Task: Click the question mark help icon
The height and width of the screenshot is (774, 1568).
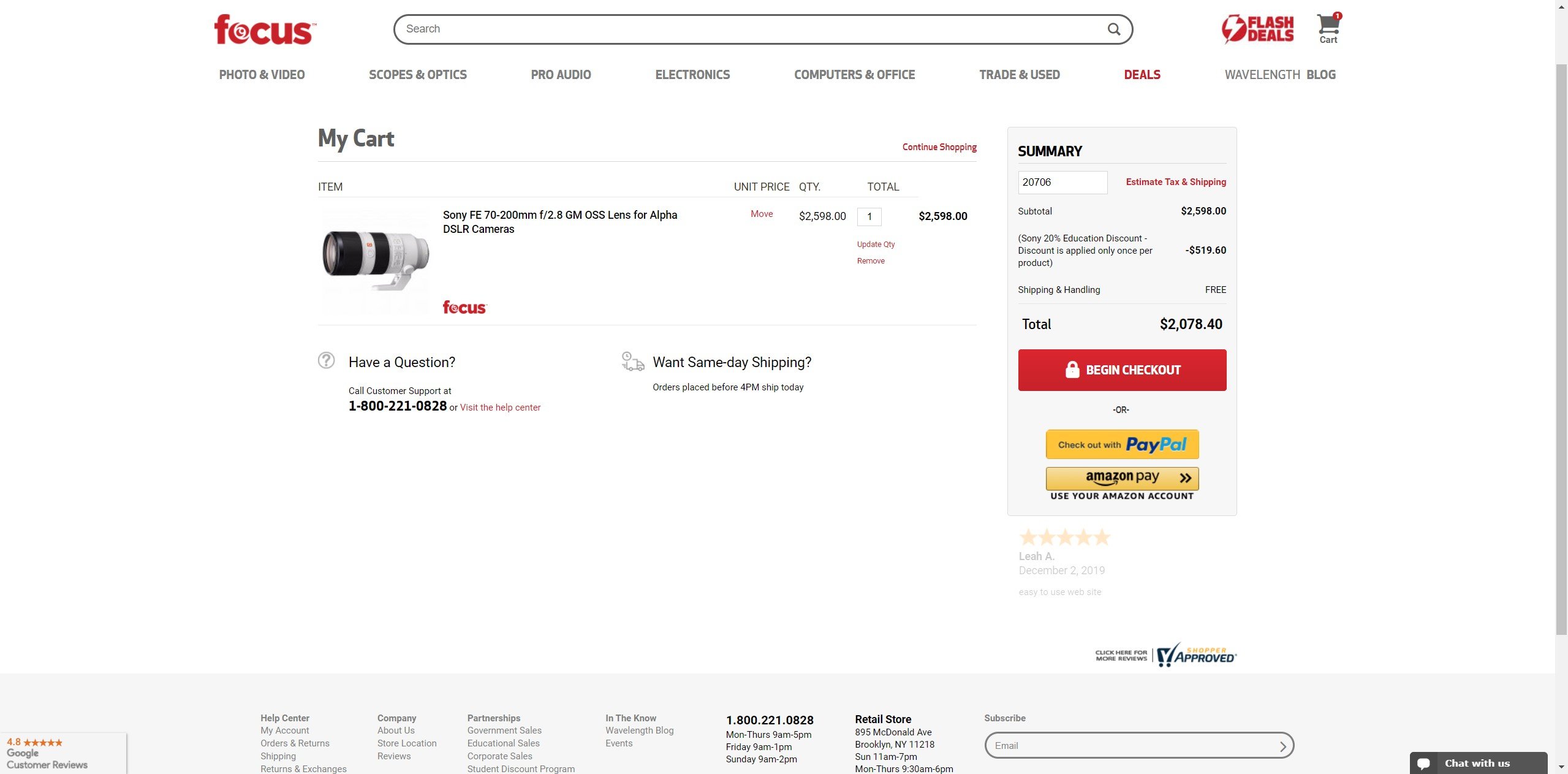Action: coord(326,360)
